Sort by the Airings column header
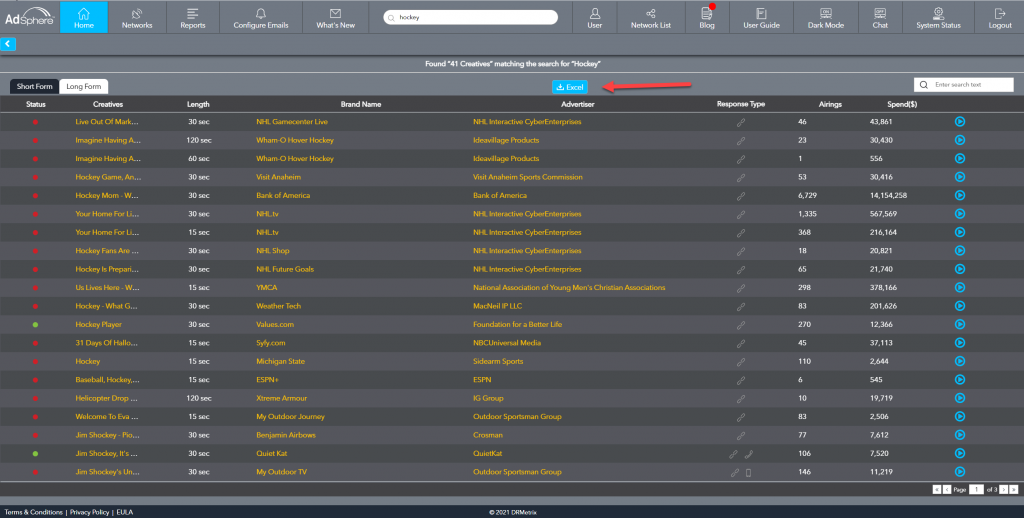 830,104
